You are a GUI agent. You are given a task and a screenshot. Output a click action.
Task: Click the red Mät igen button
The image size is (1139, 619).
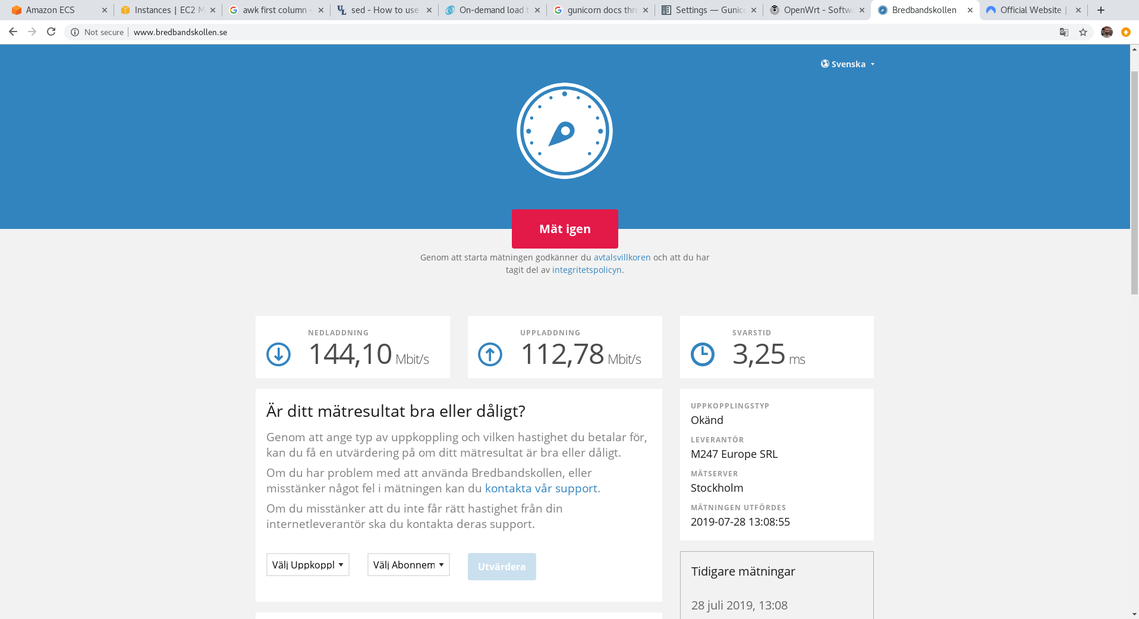564,229
